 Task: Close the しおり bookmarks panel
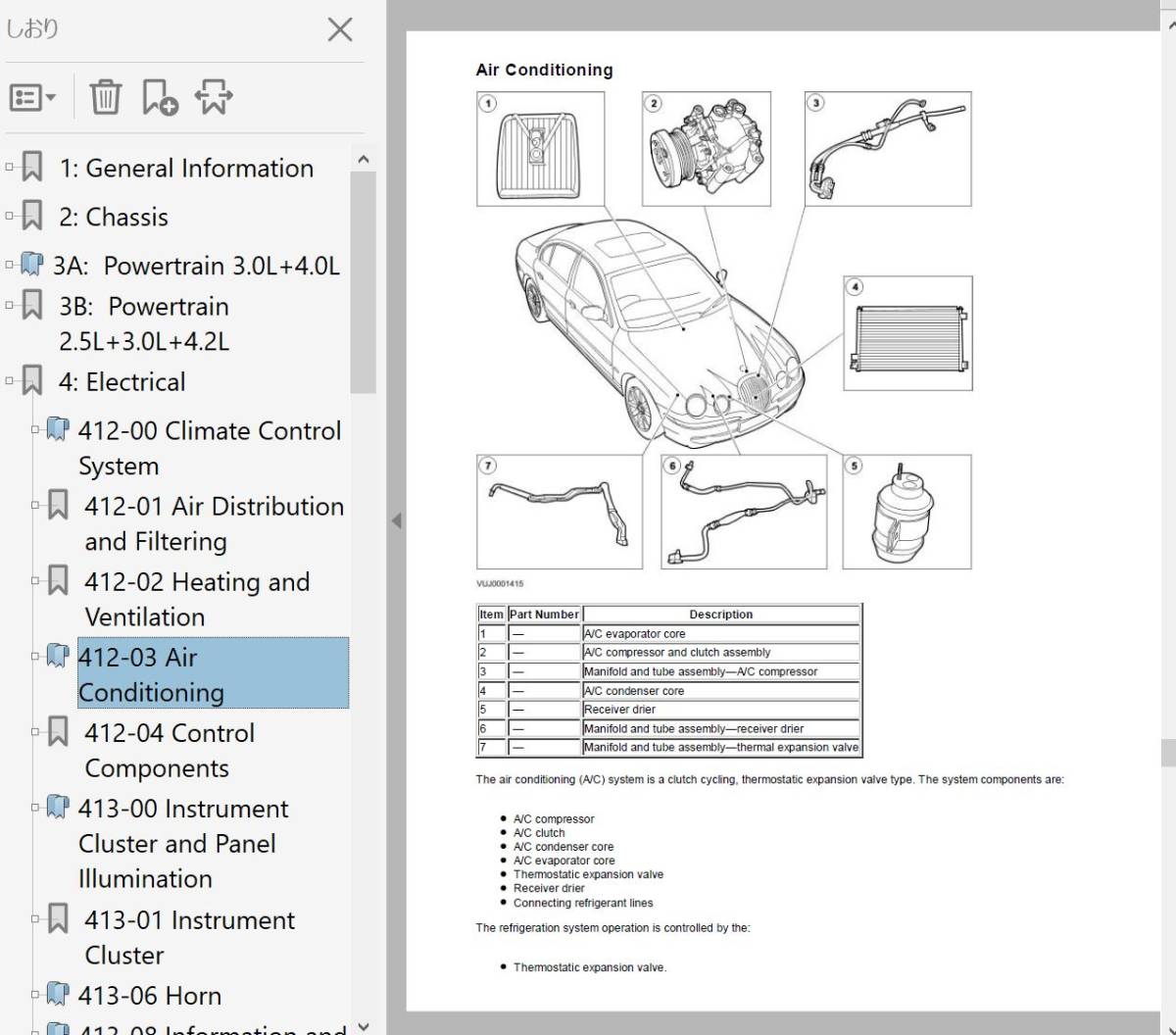click(340, 29)
